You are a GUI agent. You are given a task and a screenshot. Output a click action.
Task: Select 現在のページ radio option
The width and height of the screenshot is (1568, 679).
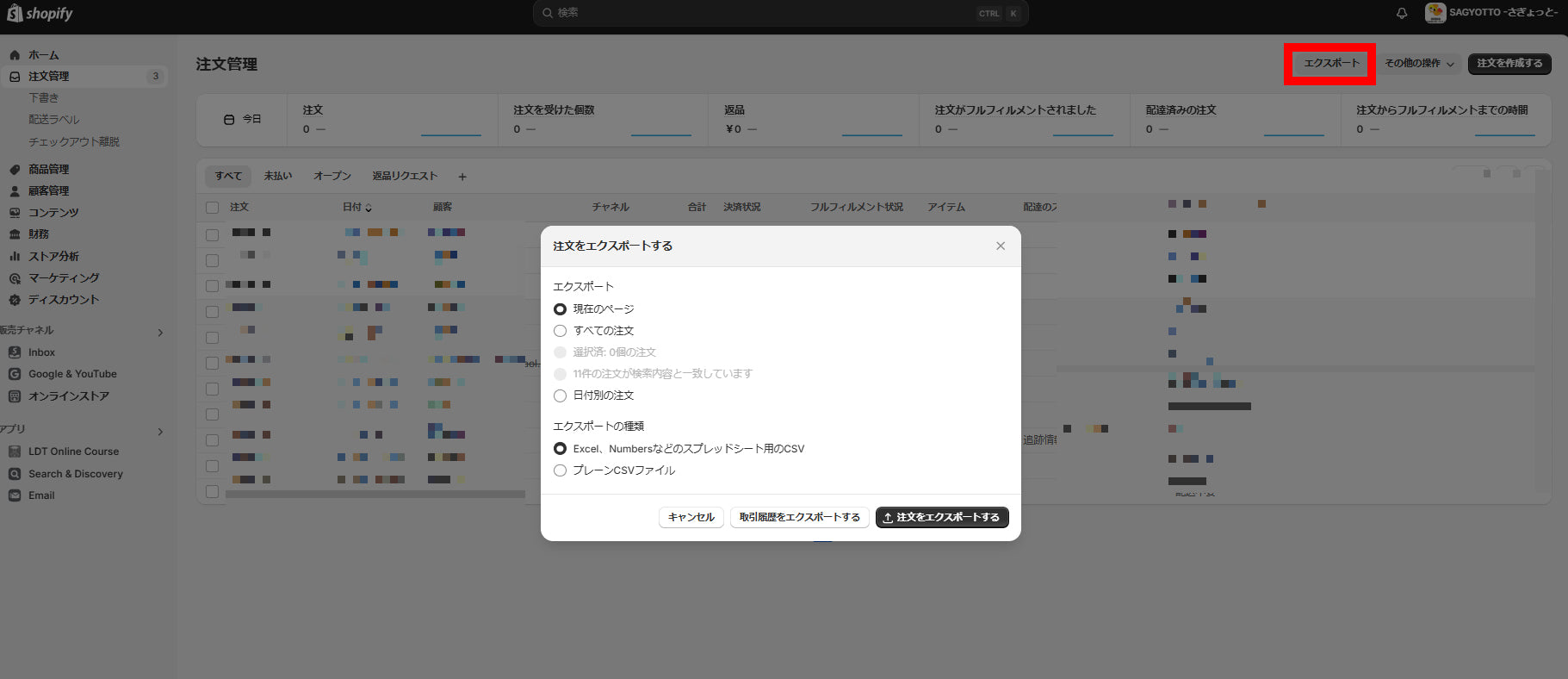click(560, 309)
